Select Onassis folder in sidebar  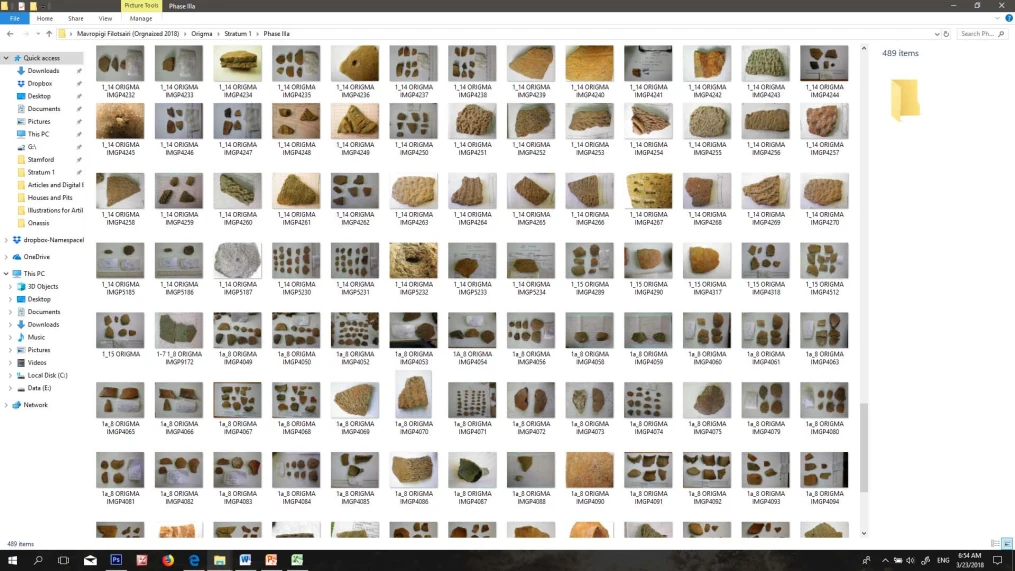click(38, 223)
